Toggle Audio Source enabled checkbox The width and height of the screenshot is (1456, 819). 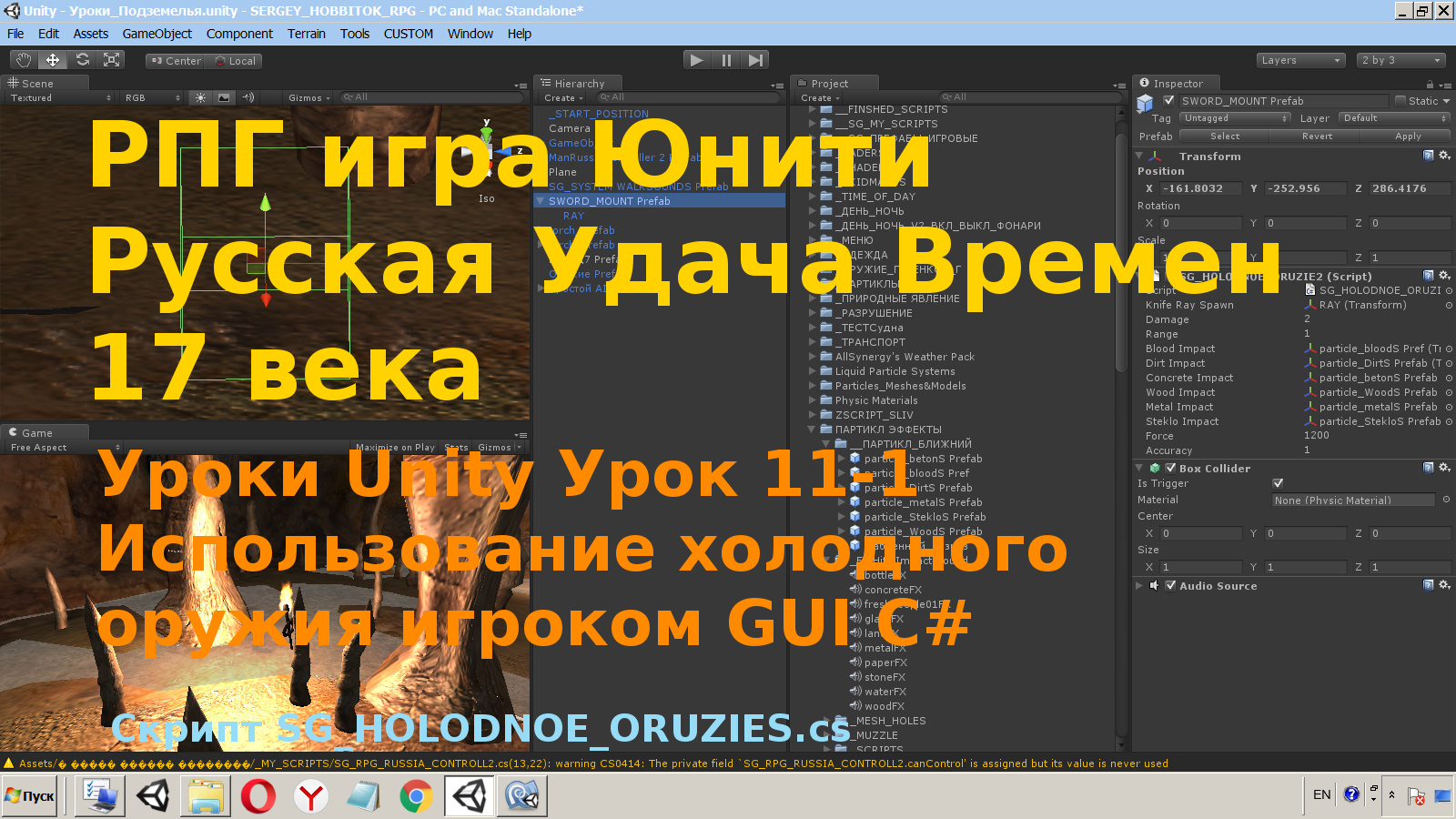click(1170, 585)
